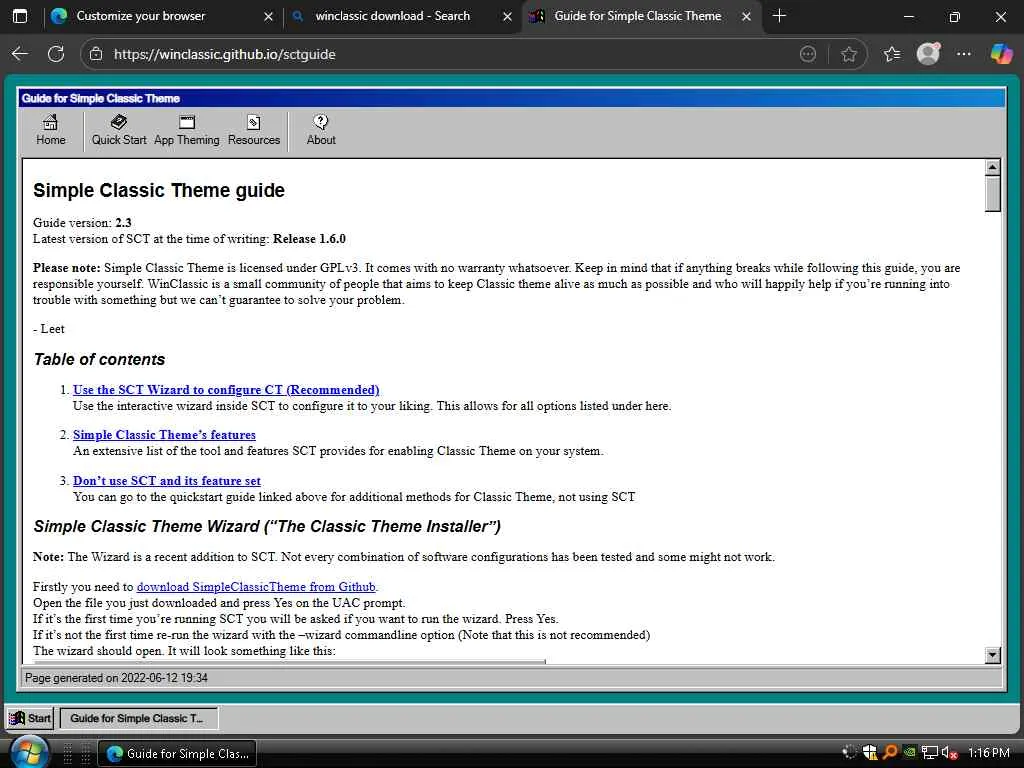Image resolution: width=1024 pixels, height=768 pixels.
Task: Switch to the Customize your browser tab
Action: click(162, 16)
